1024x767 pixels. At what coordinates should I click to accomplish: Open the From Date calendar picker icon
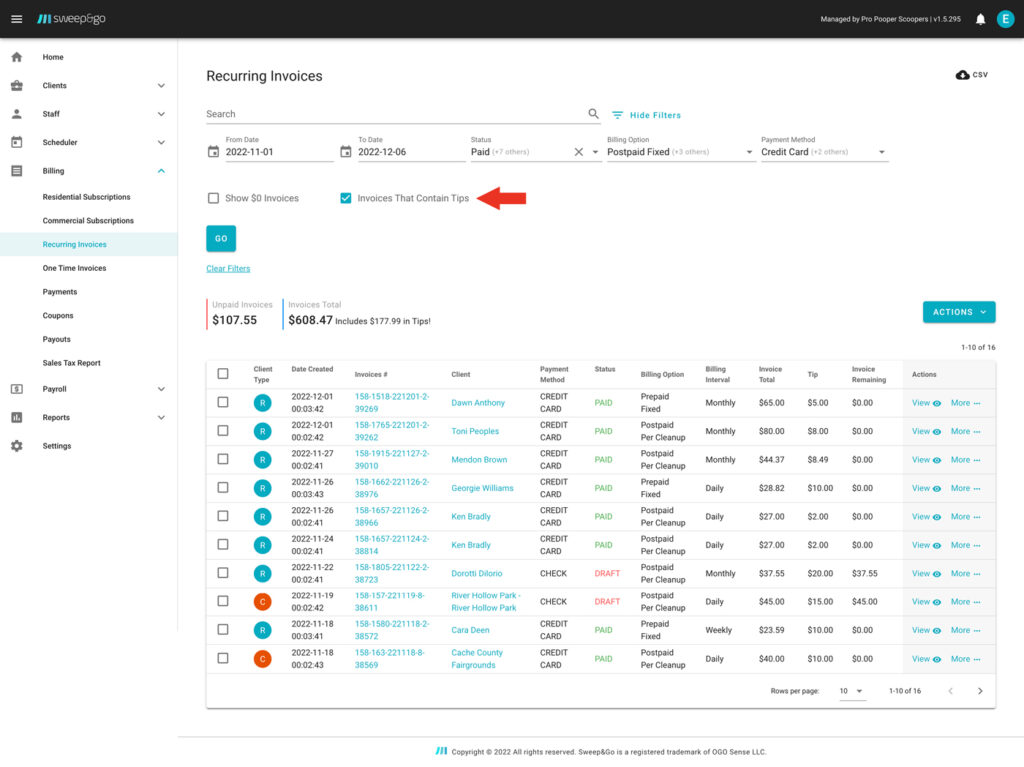click(213, 152)
